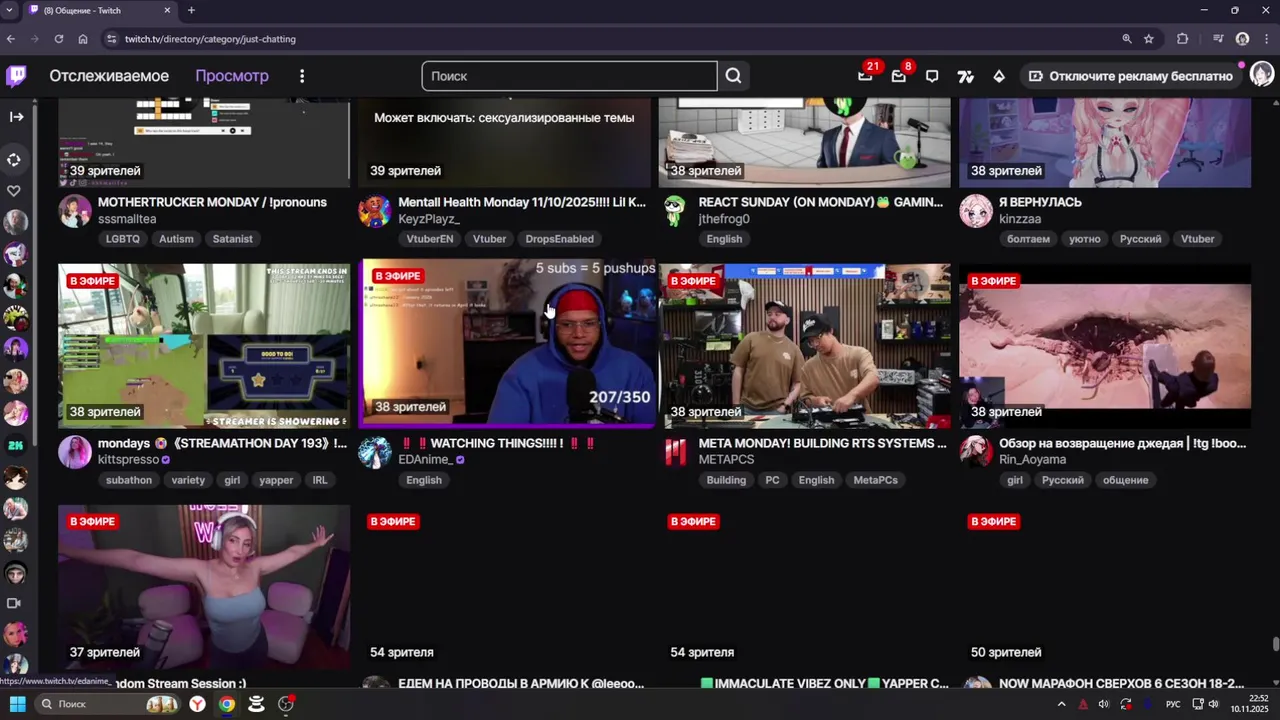Open the Rin_Aoyama channel name link
The width and height of the screenshot is (1280, 720).
(1032, 460)
